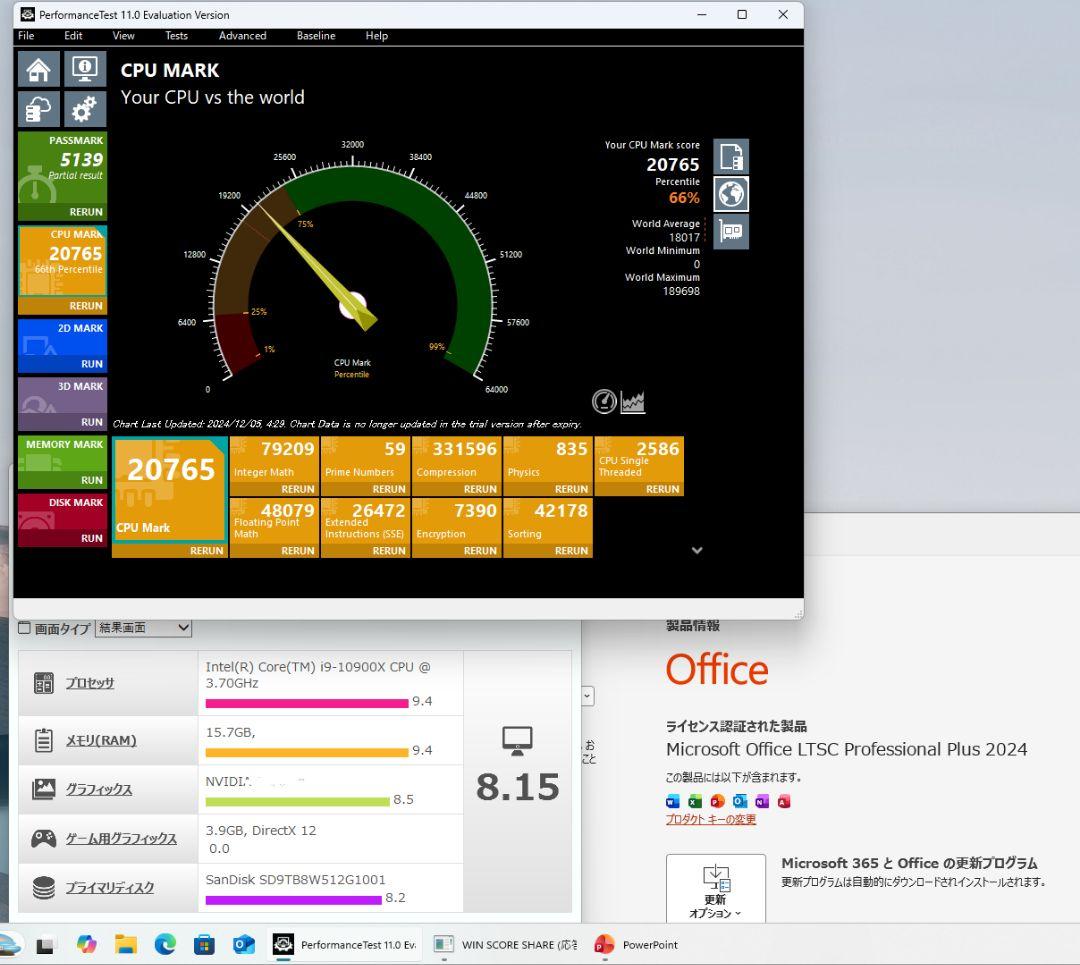The image size is (1080, 965).
Task: Switch to the gauge view icon
Action: 604,402
